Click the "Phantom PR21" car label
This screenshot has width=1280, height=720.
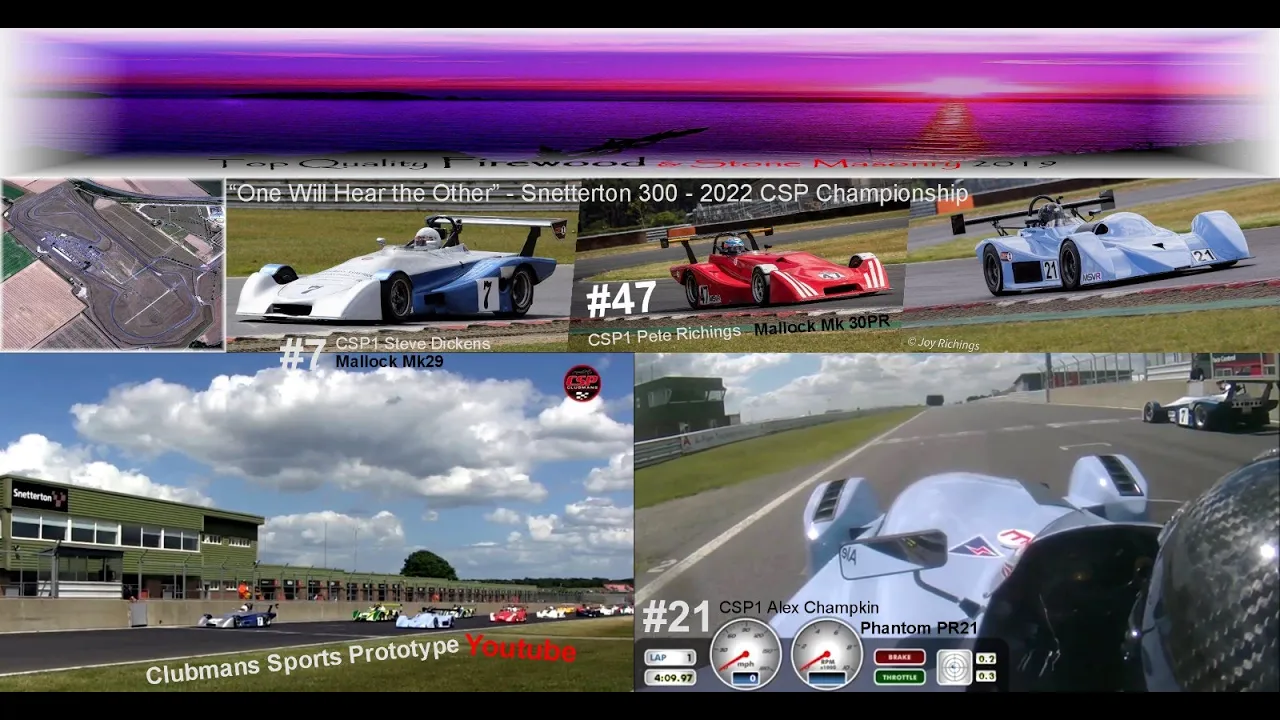click(918, 628)
